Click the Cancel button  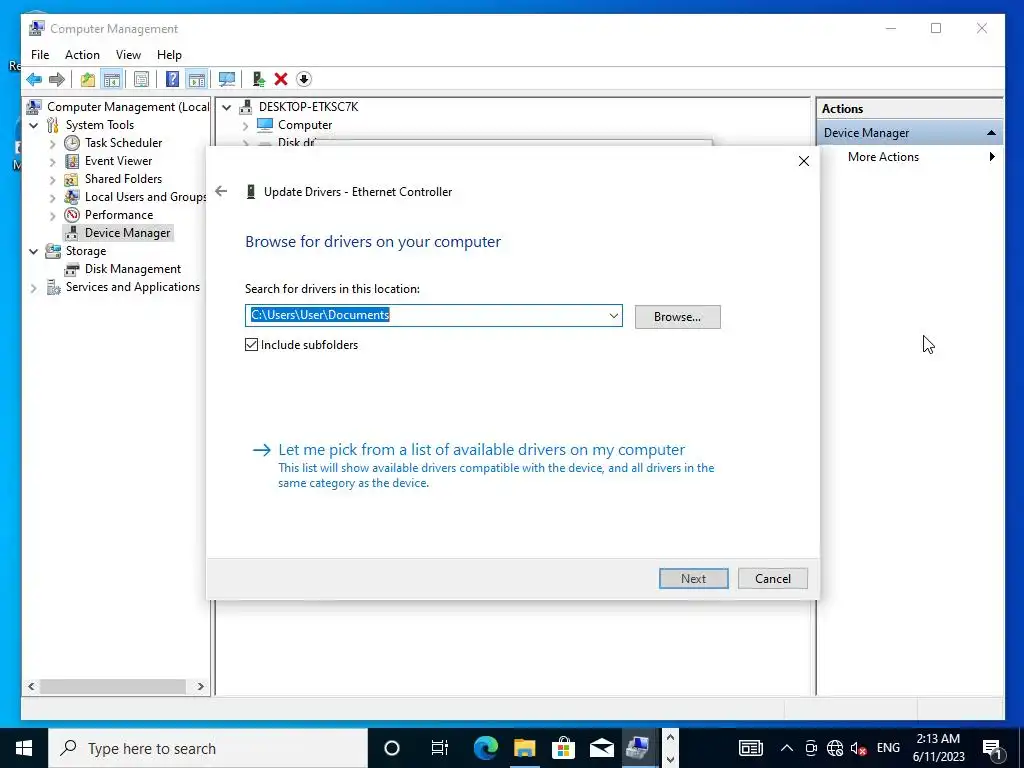click(x=773, y=579)
